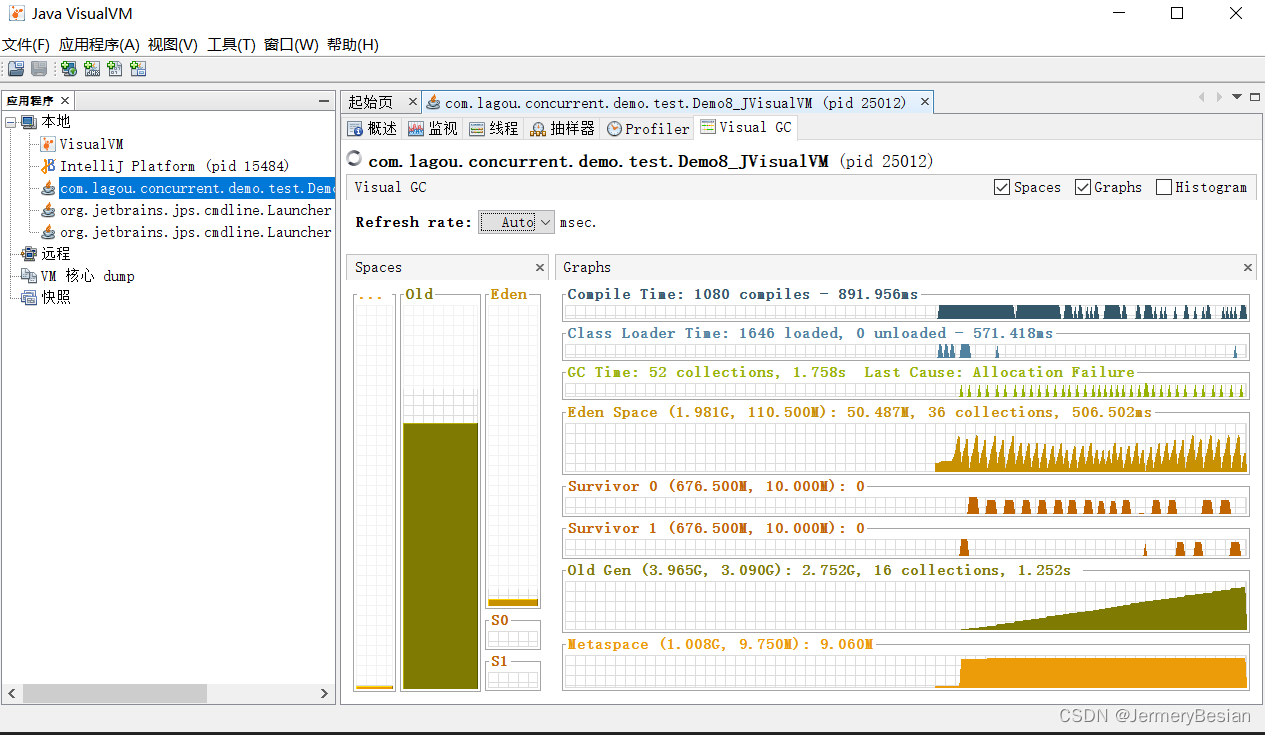Click the VM 核心 dump icon
The height and width of the screenshot is (735, 1265).
29,276
